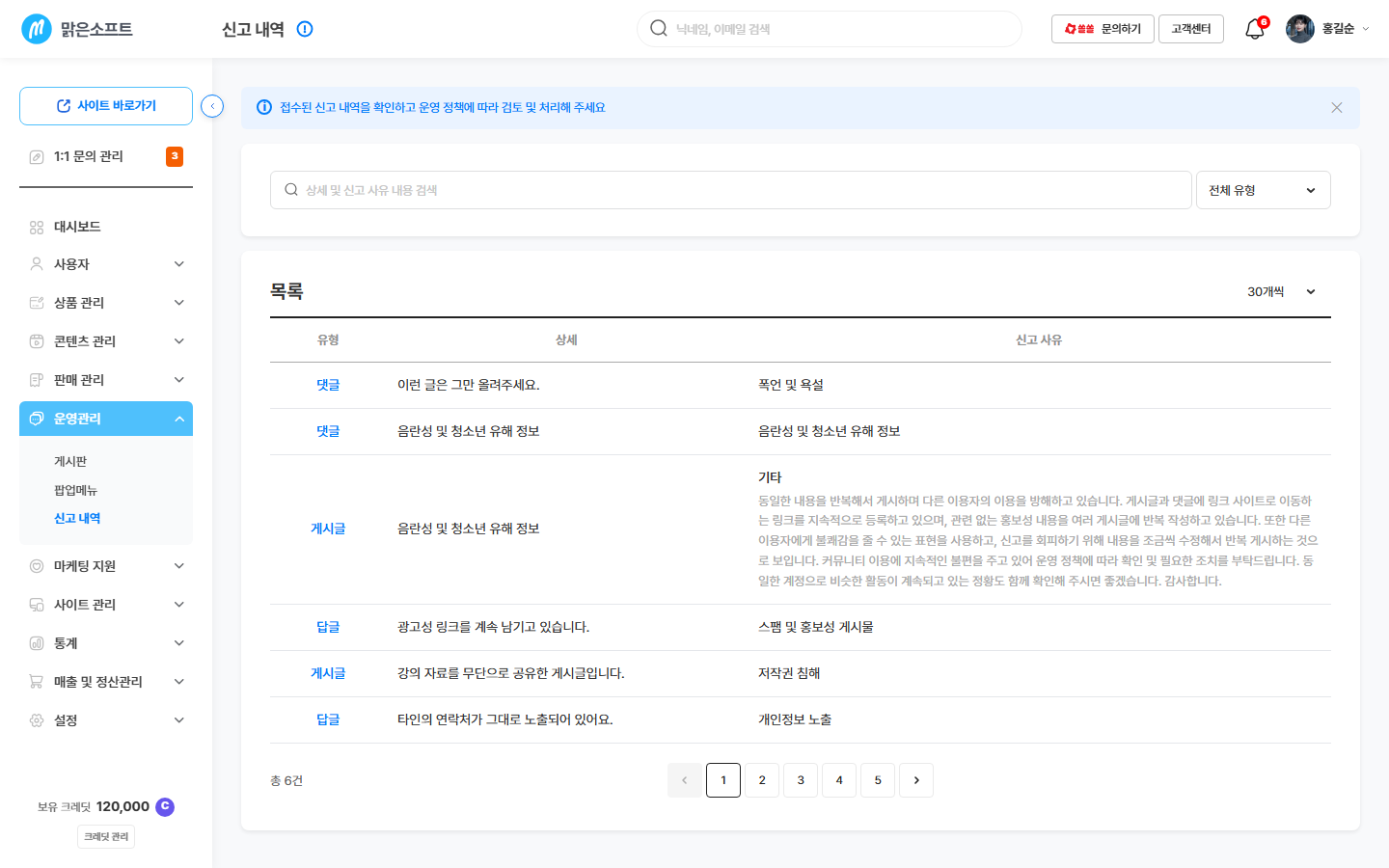Click the 매출 및 정산관리 cart icon
Screen dimensions: 1389x868
click(37, 682)
